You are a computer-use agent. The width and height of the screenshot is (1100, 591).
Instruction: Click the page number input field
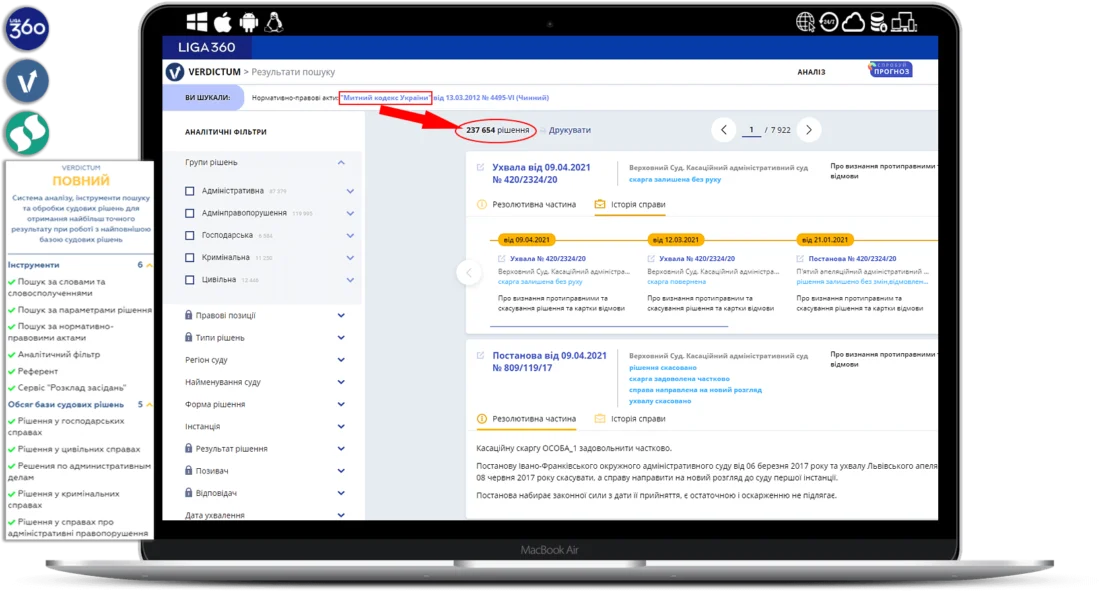pyautogui.click(x=751, y=130)
